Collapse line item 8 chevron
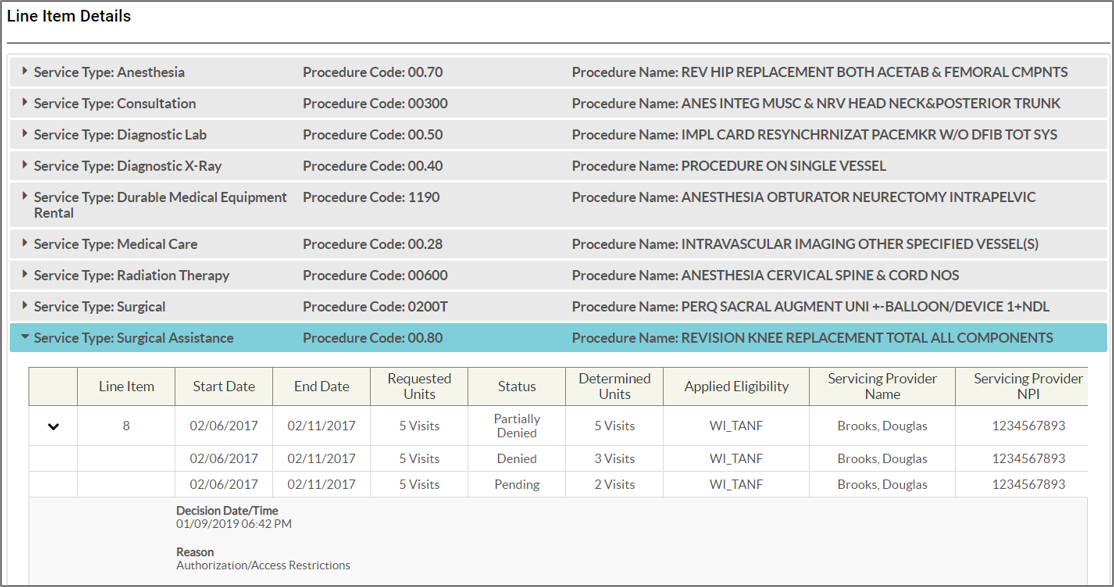1114x587 pixels. coord(54,427)
